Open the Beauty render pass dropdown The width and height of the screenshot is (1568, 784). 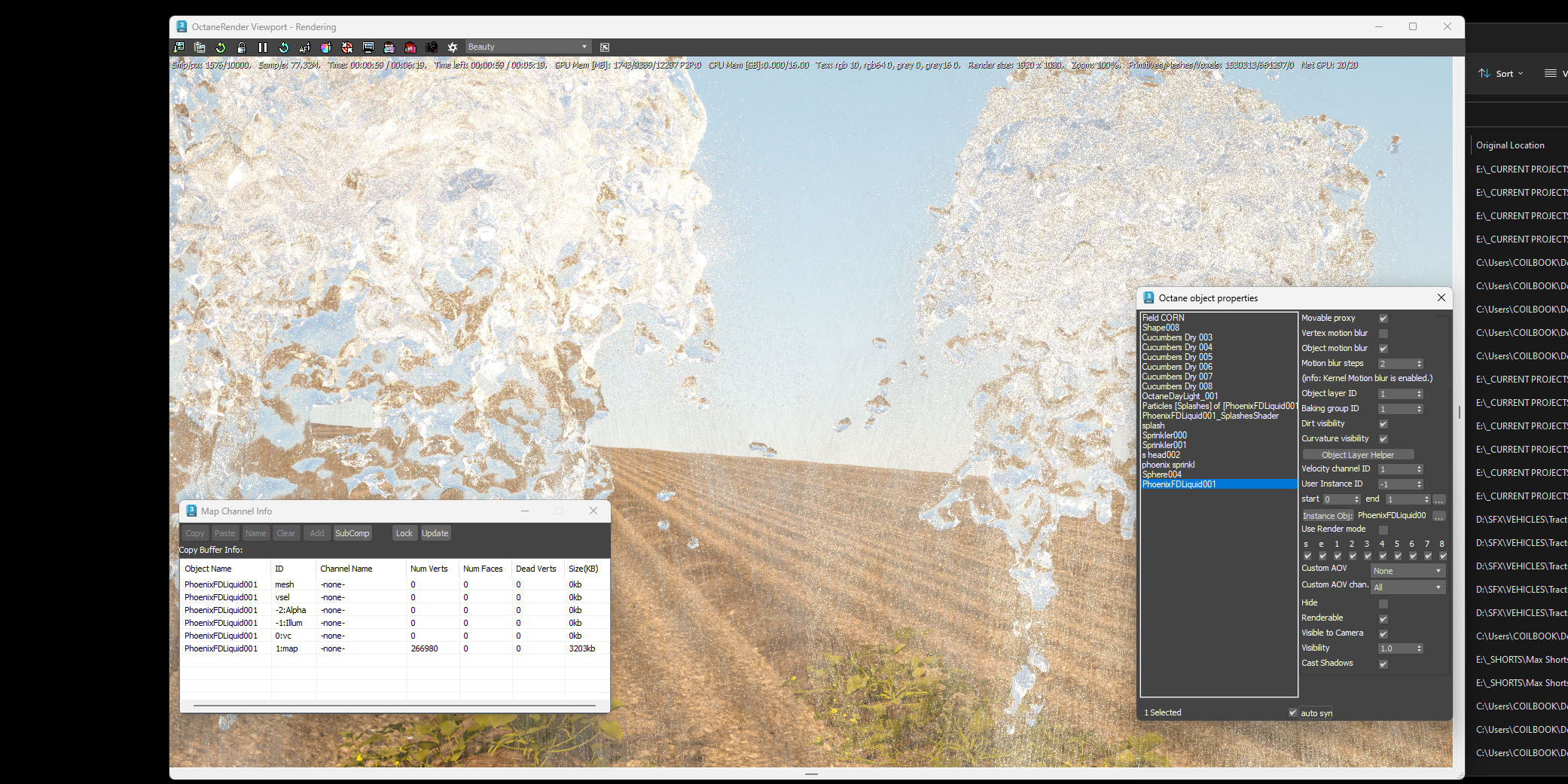pos(527,47)
